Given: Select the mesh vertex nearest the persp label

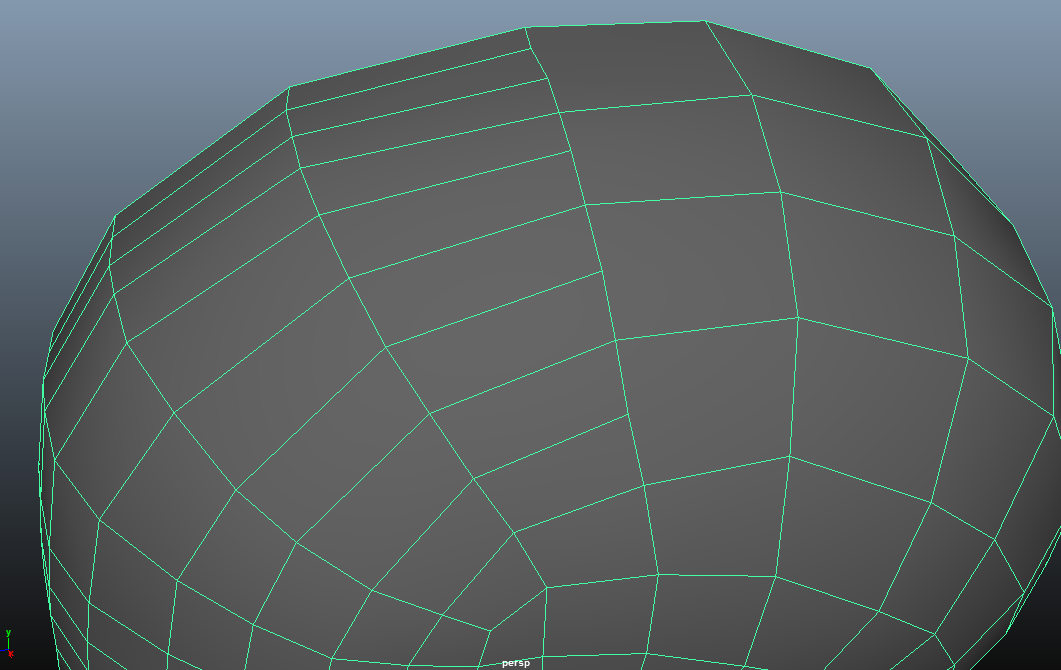Looking at the screenshot, I should pos(489,631).
